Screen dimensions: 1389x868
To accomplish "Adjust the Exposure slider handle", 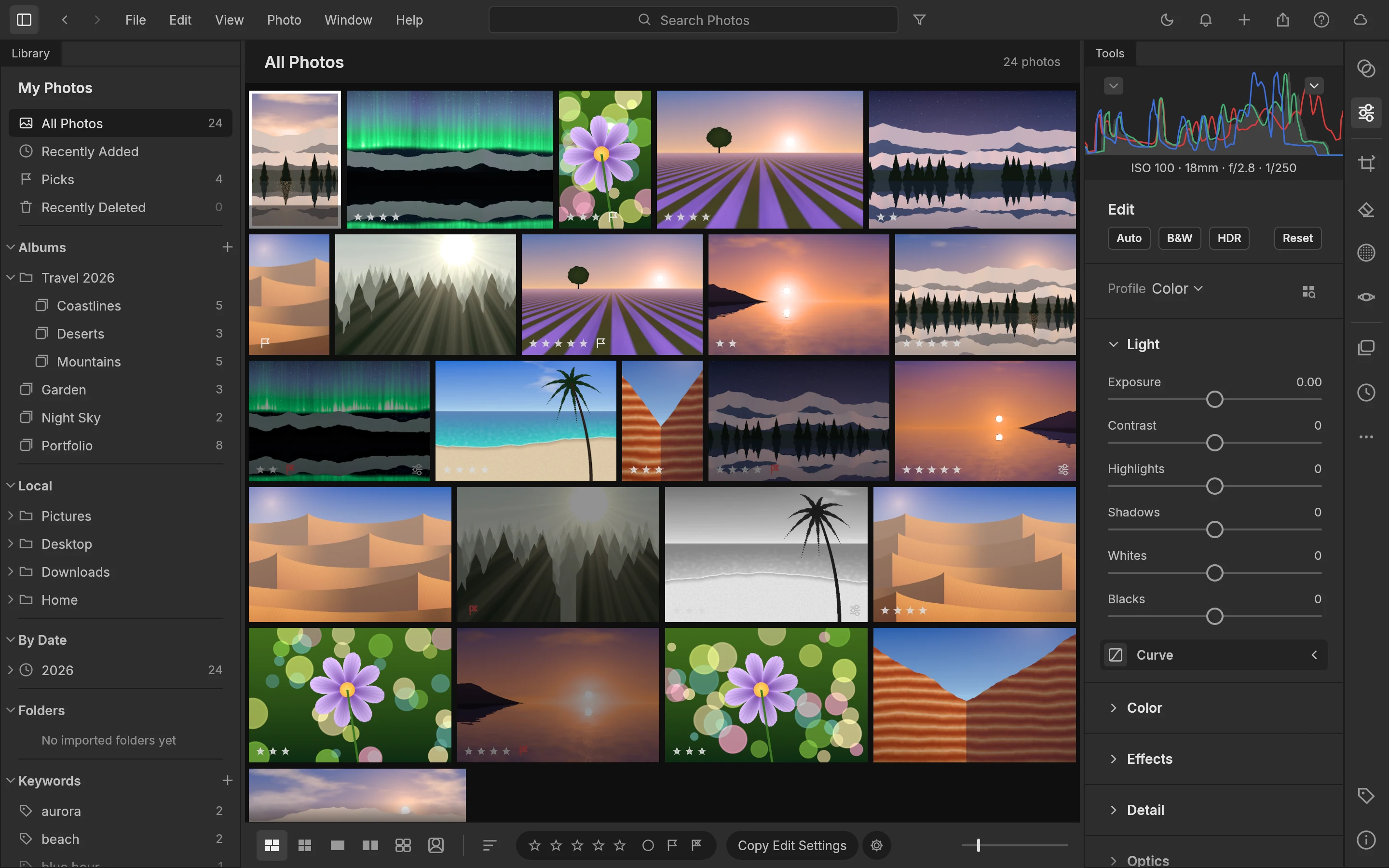I will [x=1214, y=400].
